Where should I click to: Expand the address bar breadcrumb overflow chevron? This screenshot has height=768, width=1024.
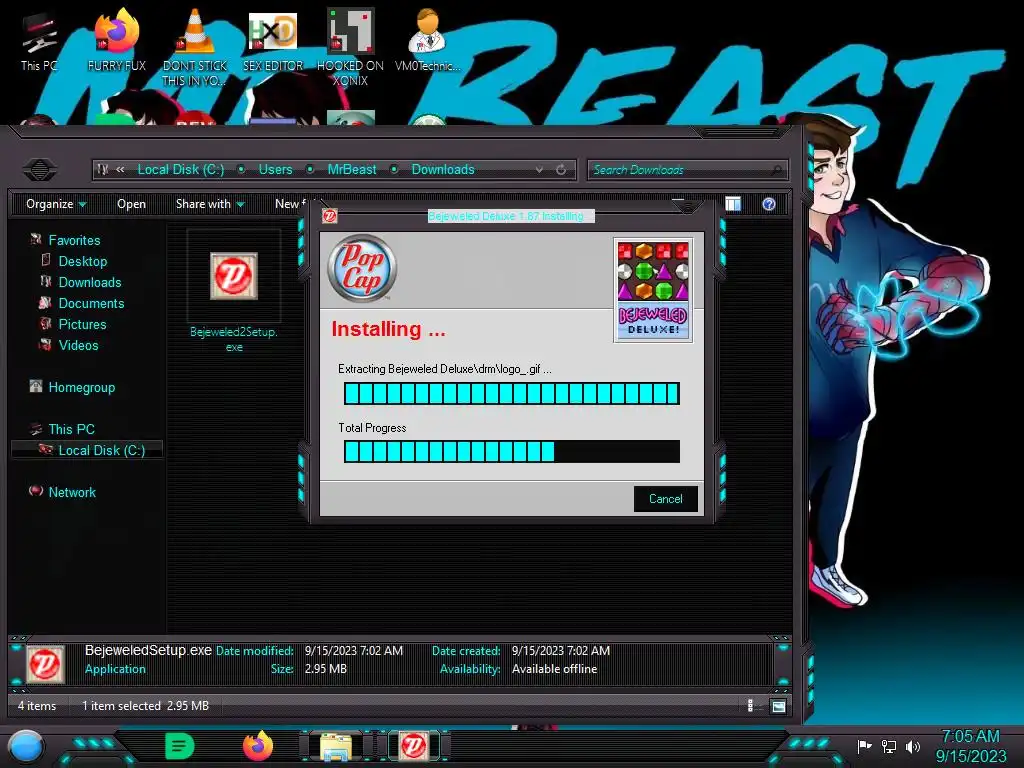pos(120,170)
